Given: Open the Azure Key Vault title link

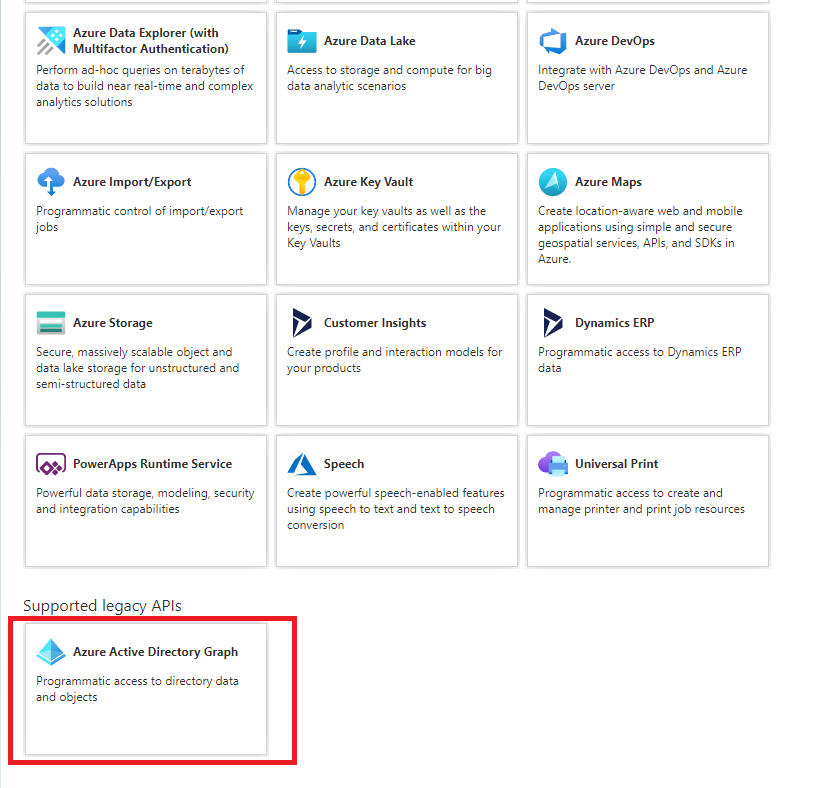Looking at the screenshot, I should click(x=368, y=182).
